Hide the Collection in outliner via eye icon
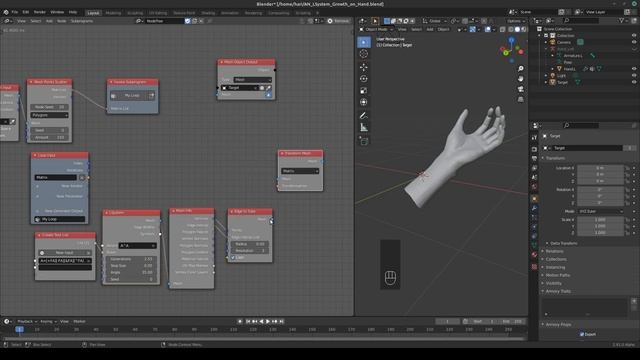The height and width of the screenshot is (360, 640). pos(634,36)
